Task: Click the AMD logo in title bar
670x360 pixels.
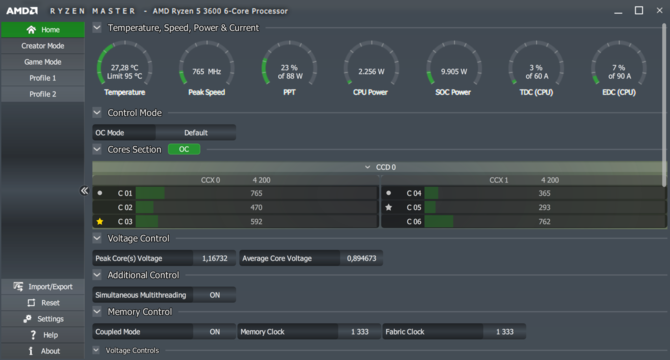Action: click(x=22, y=11)
